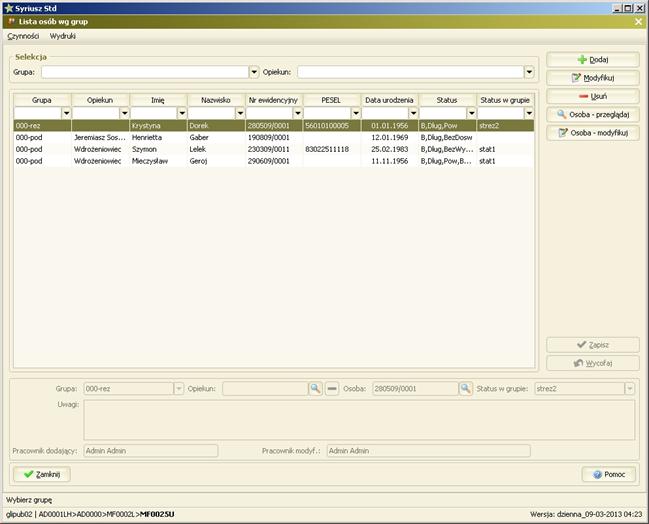This screenshot has height=524, width=649.
Task: Open the Nazwisko column filter dropdown
Action: [x=240, y=113]
